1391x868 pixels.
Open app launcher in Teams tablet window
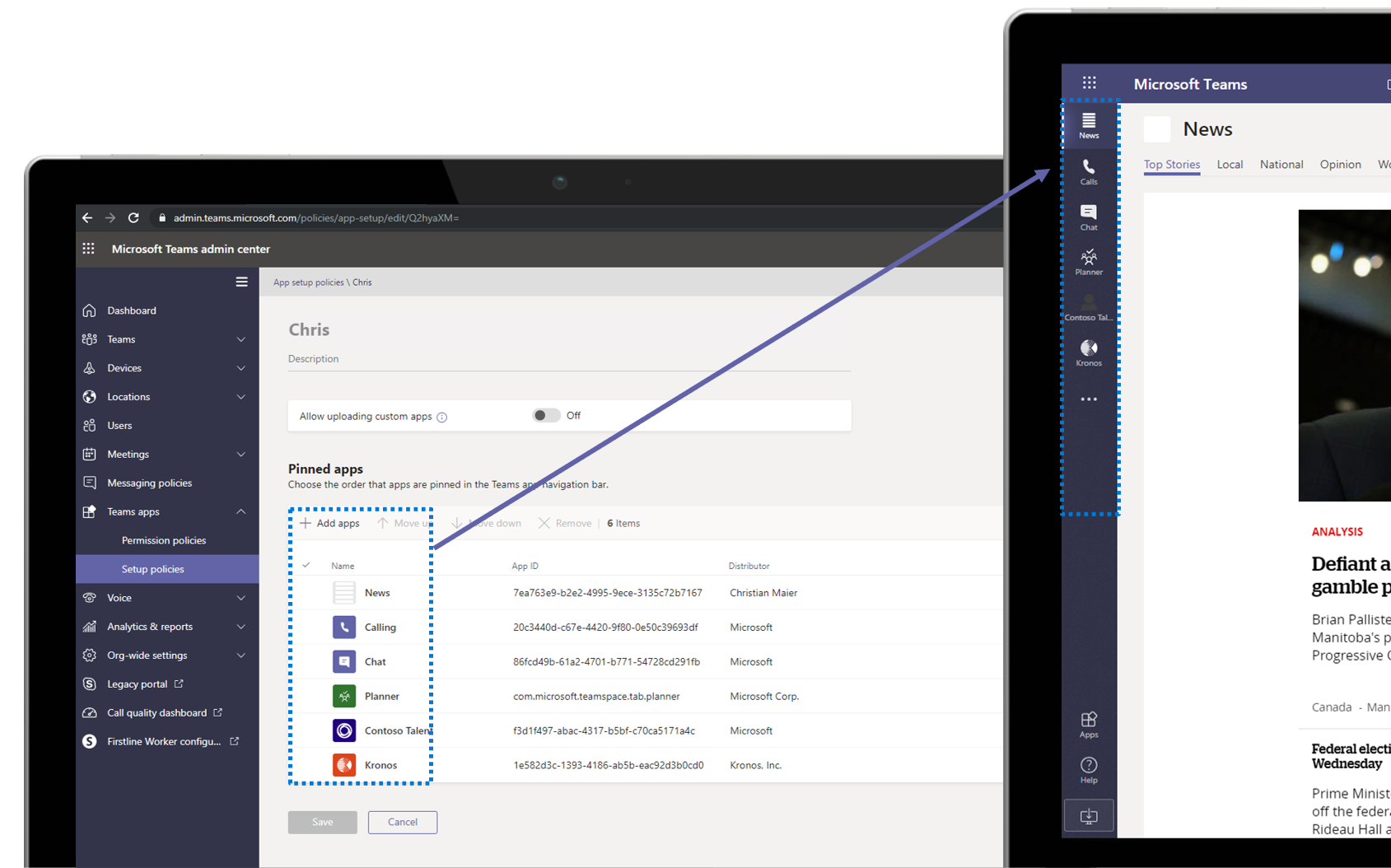[x=1090, y=82]
